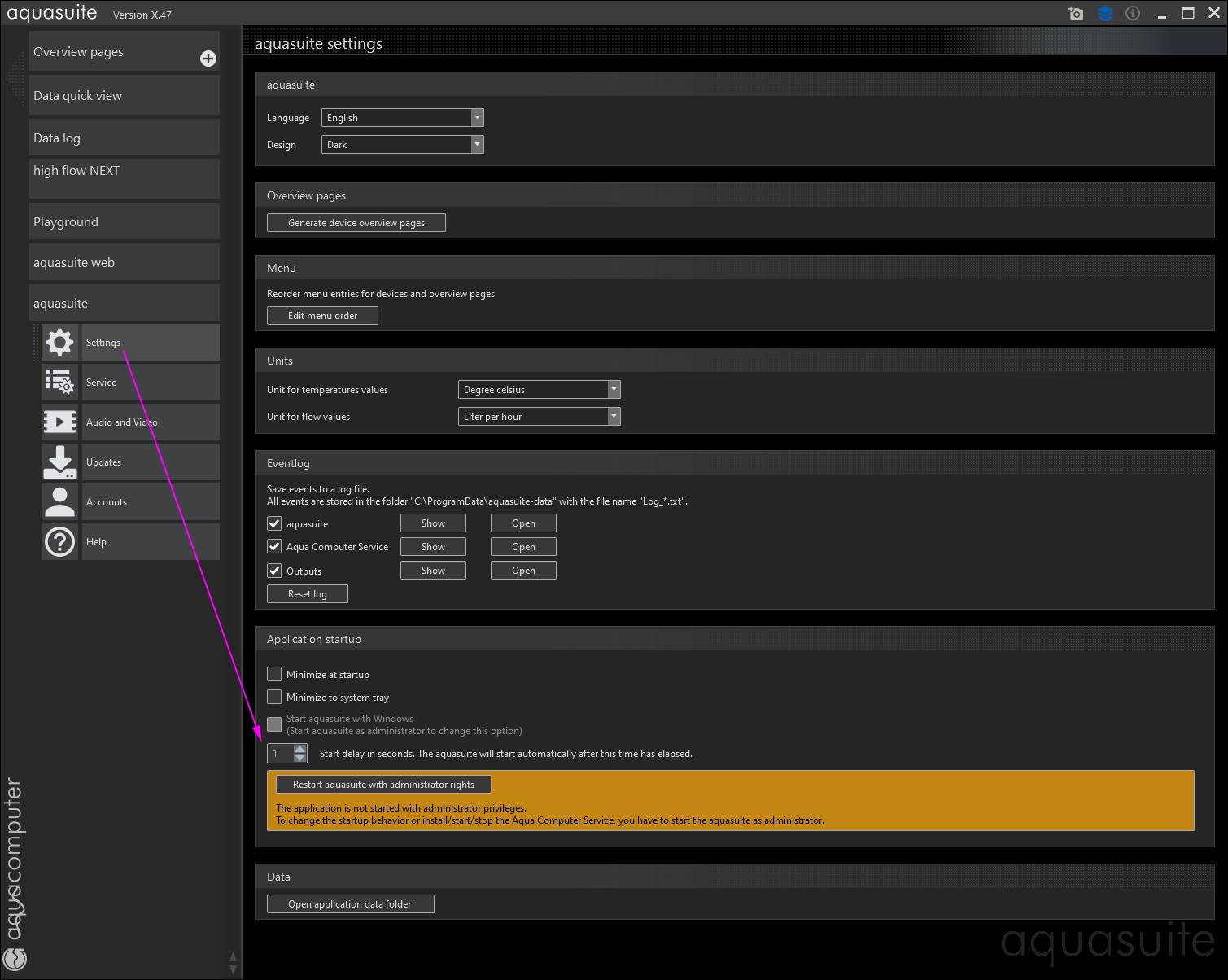The height and width of the screenshot is (980, 1228).
Task: Click the Settings gear icon in sidebar
Action: pyautogui.click(x=59, y=343)
